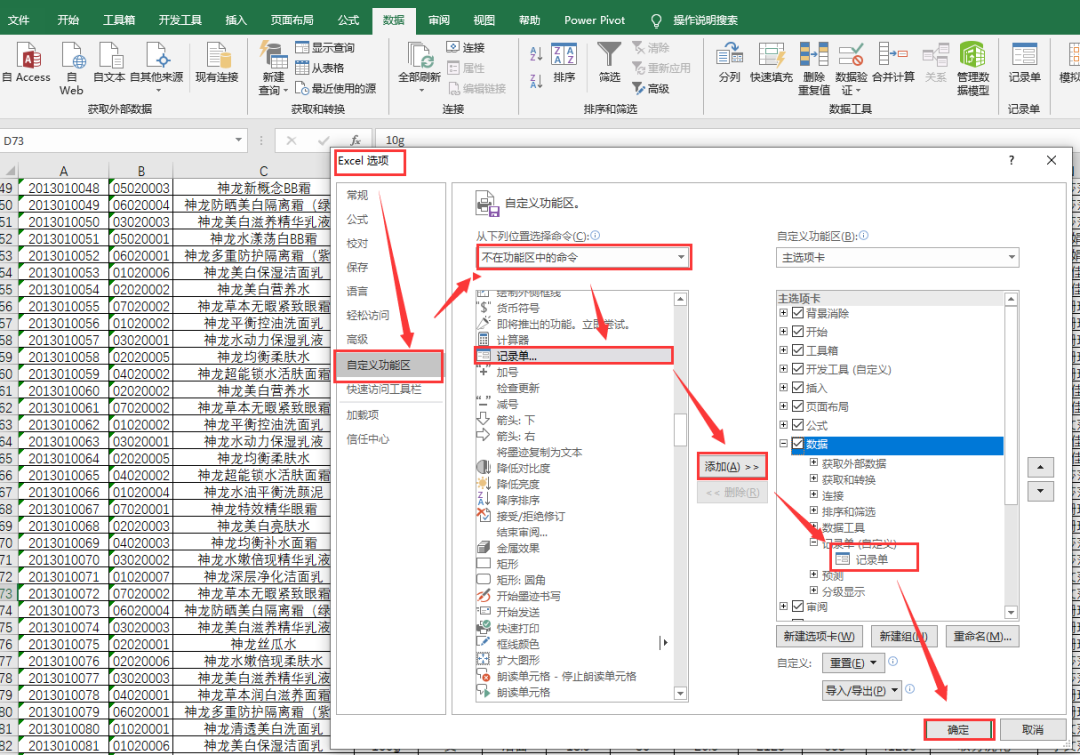1080x755 pixels.
Task: Toggle the 页面布局 tab checkbox
Action: point(798,406)
